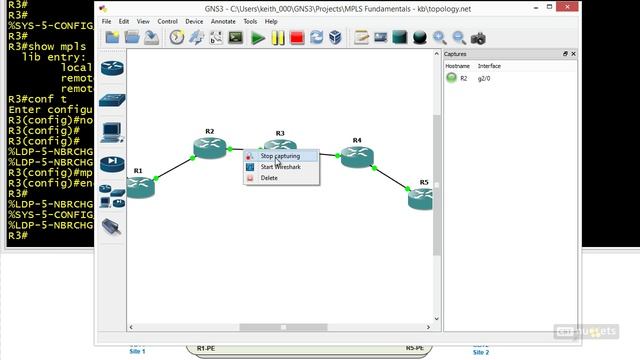Click the canvas horizontal scrollbar thumb
This screenshot has width=640, height=360.
283,327
